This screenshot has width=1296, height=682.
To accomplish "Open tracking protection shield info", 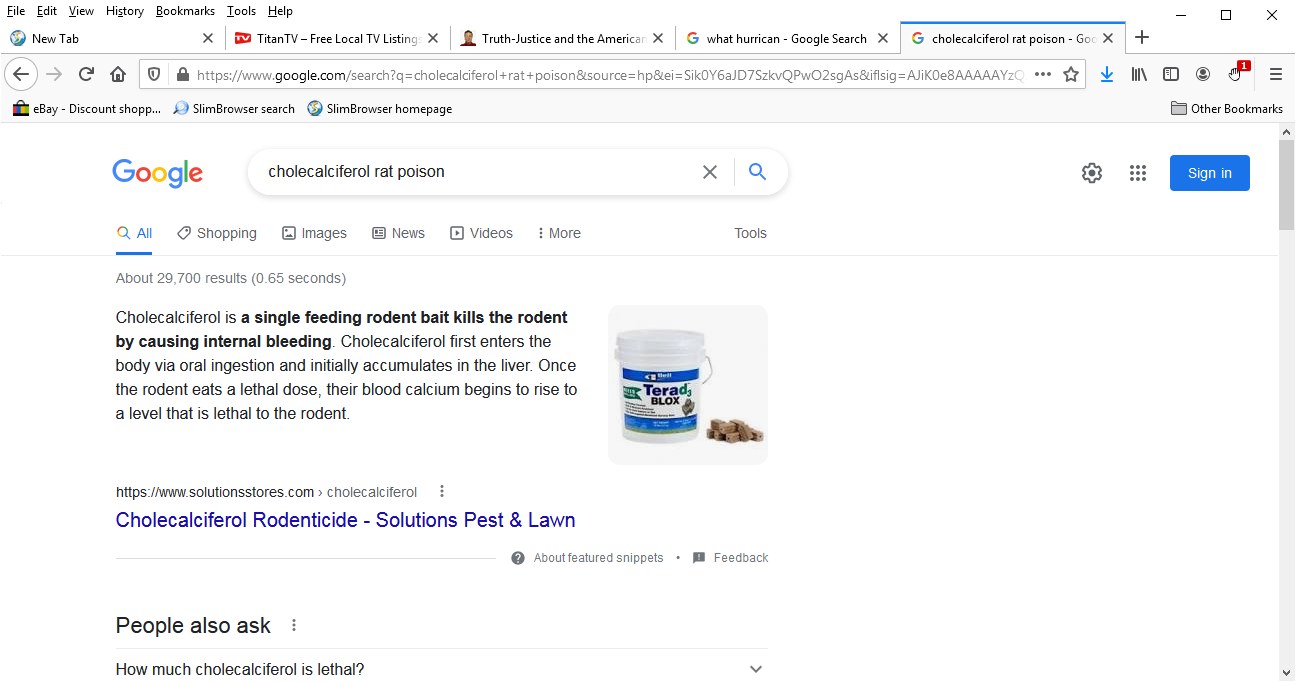I will click(x=154, y=74).
